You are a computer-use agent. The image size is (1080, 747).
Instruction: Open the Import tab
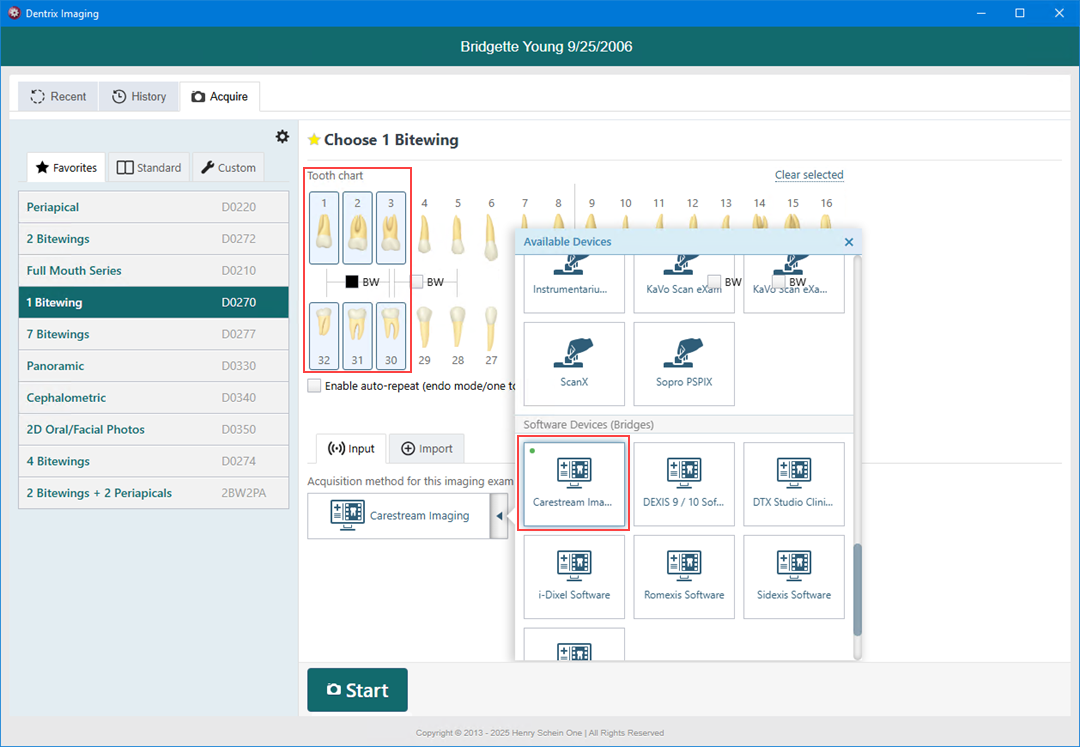click(x=427, y=449)
